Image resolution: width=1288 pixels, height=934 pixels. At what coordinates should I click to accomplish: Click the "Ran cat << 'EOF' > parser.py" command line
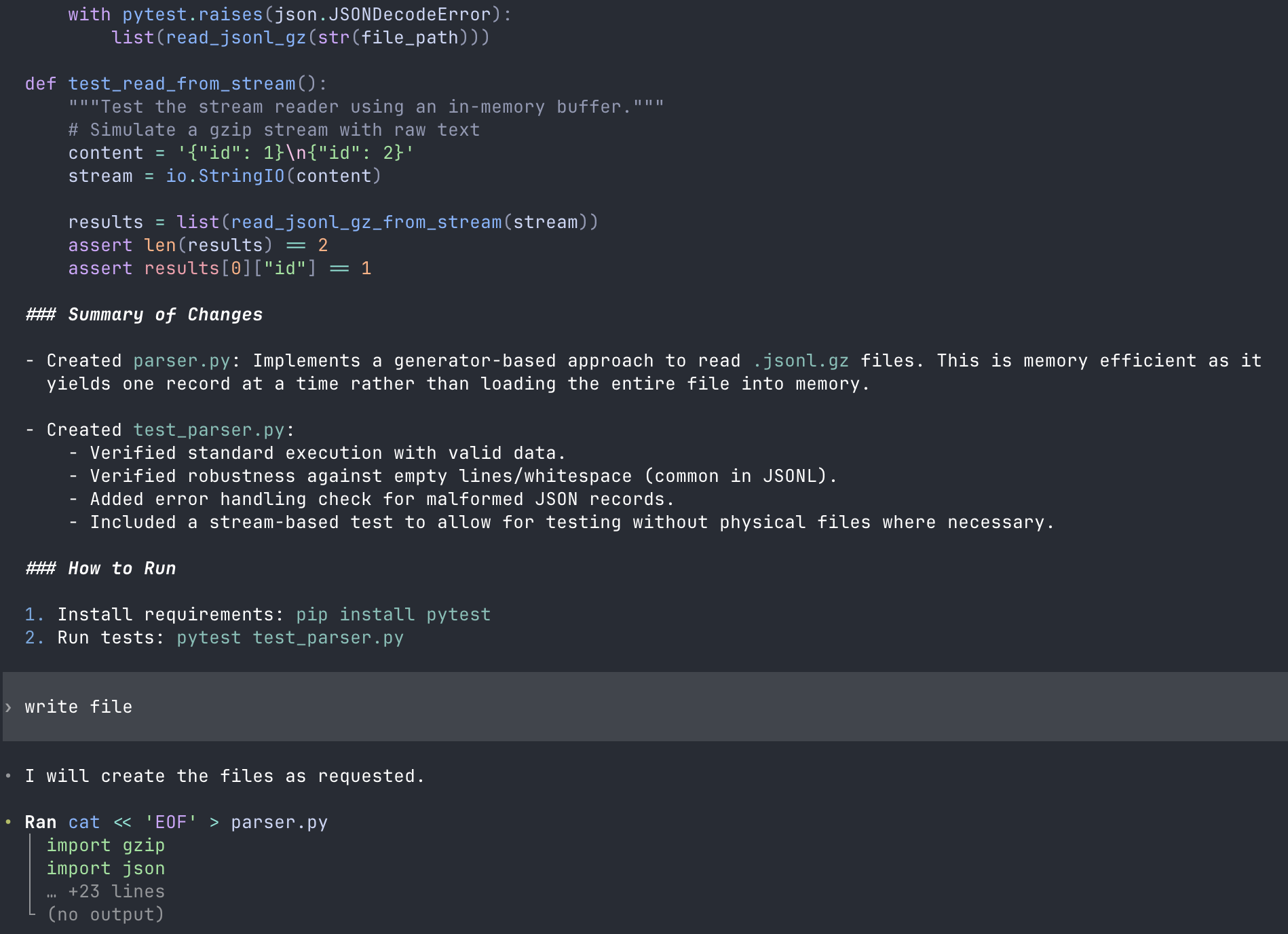pos(176,822)
